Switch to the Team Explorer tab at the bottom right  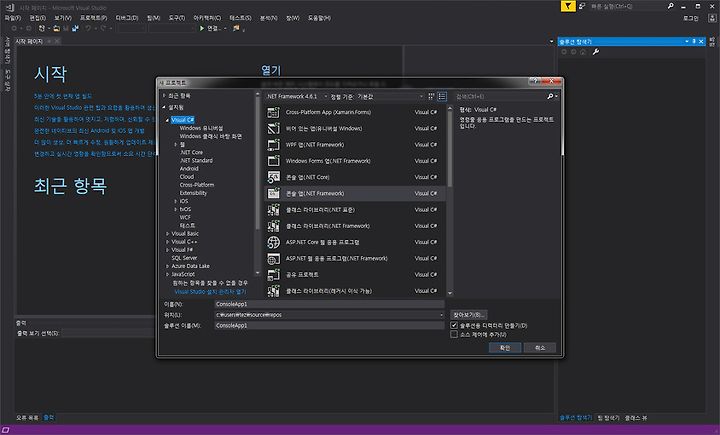pos(608,418)
